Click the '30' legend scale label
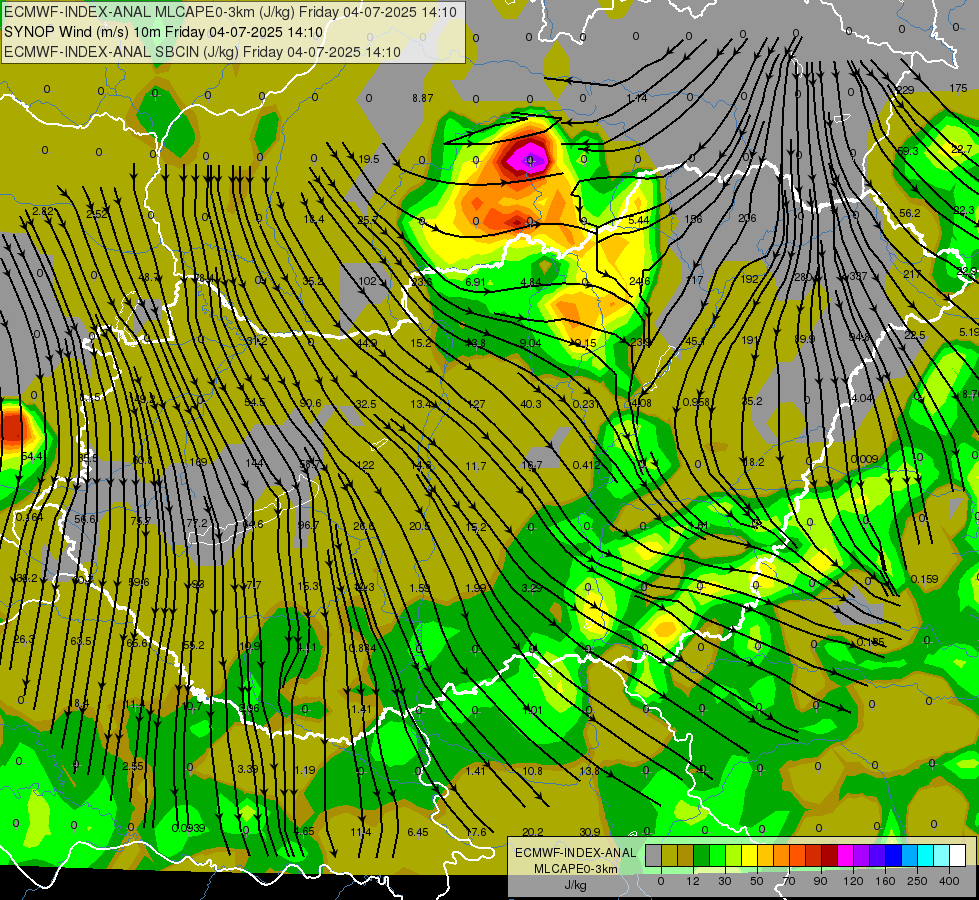 click(x=725, y=881)
